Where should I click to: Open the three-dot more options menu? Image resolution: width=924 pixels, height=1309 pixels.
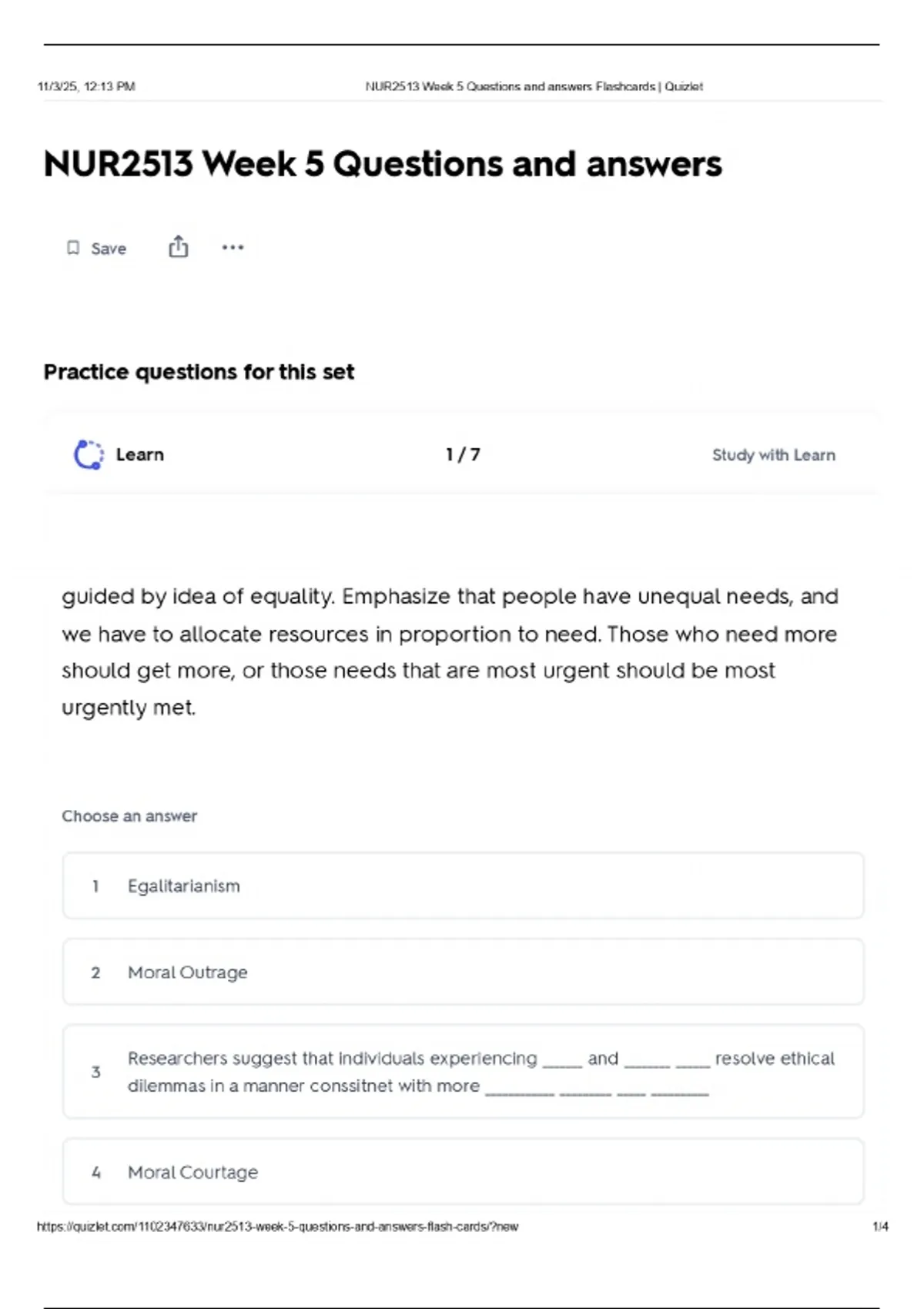tap(233, 248)
